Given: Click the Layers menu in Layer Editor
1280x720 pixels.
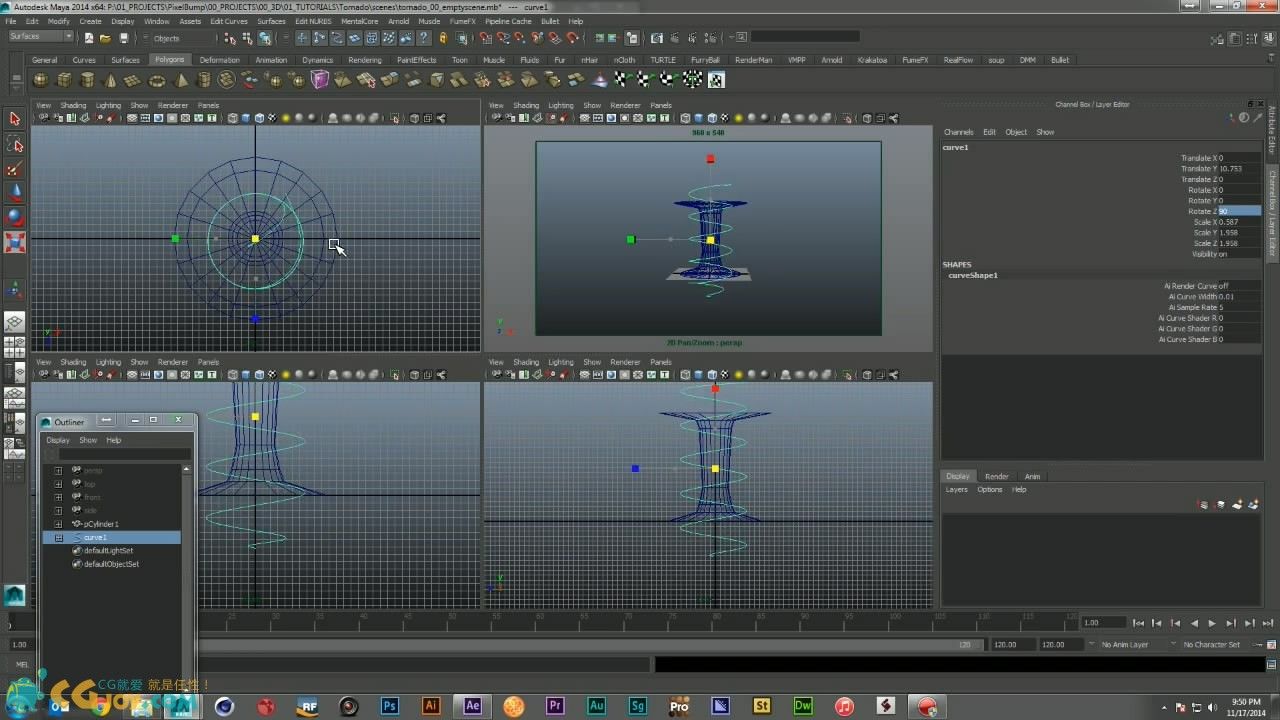Looking at the screenshot, I should click(x=957, y=489).
